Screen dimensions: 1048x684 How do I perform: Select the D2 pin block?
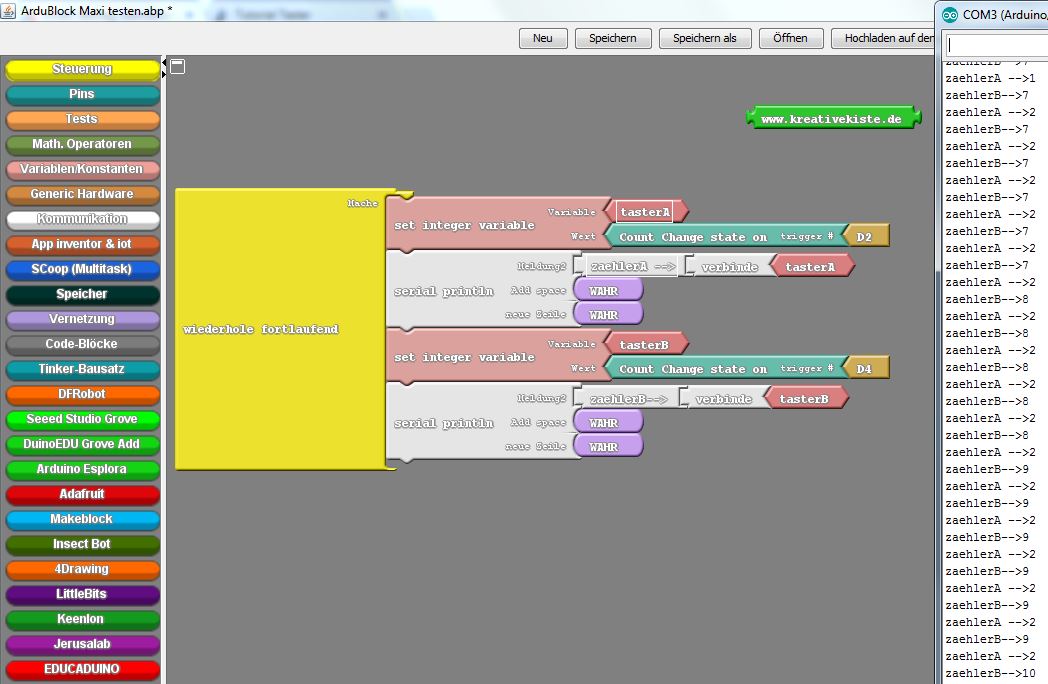coord(865,237)
